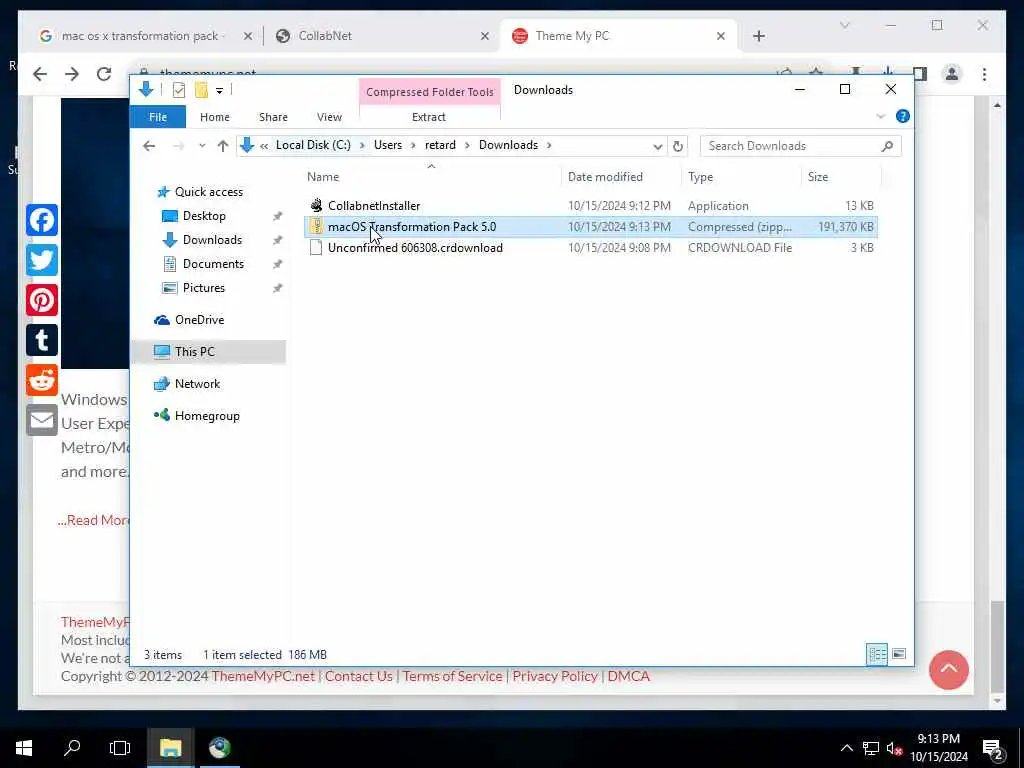This screenshot has height=768, width=1024.
Task: Reload the browser page
Action: coord(104,74)
